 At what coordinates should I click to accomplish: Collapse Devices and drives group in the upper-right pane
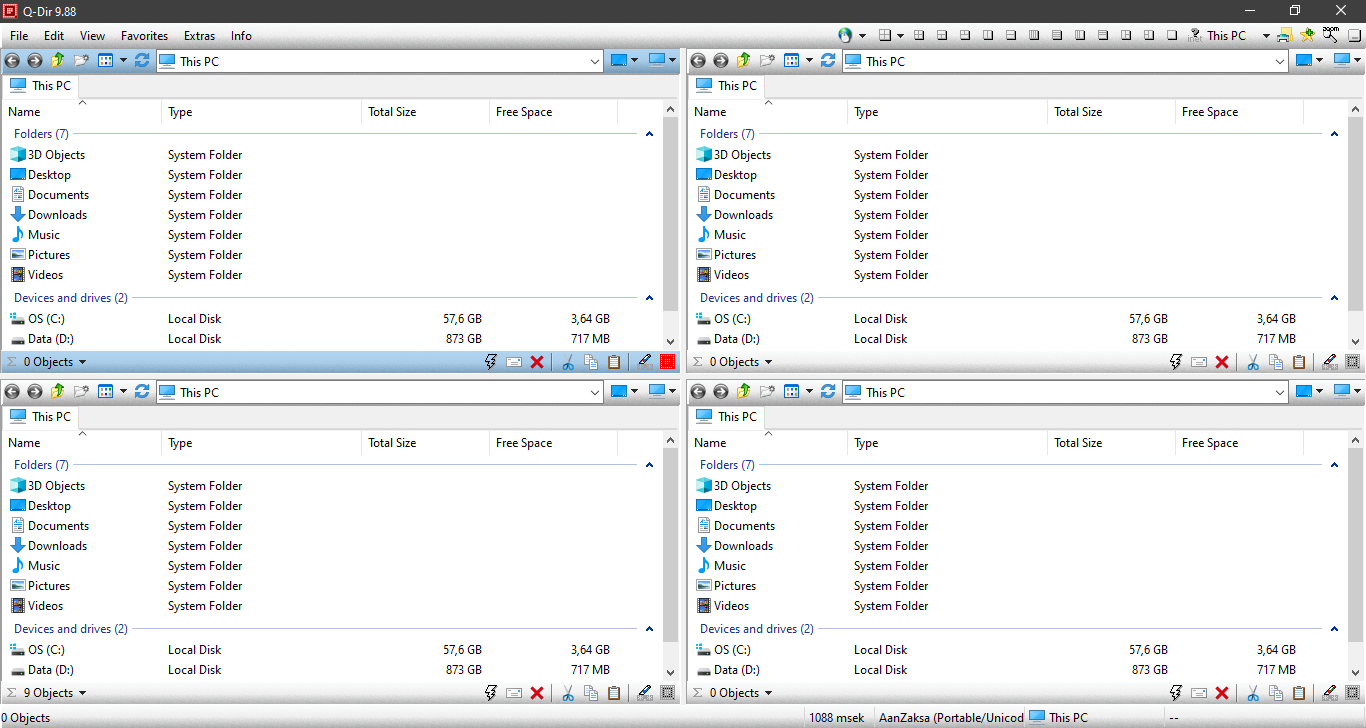click(x=1334, y=298)
